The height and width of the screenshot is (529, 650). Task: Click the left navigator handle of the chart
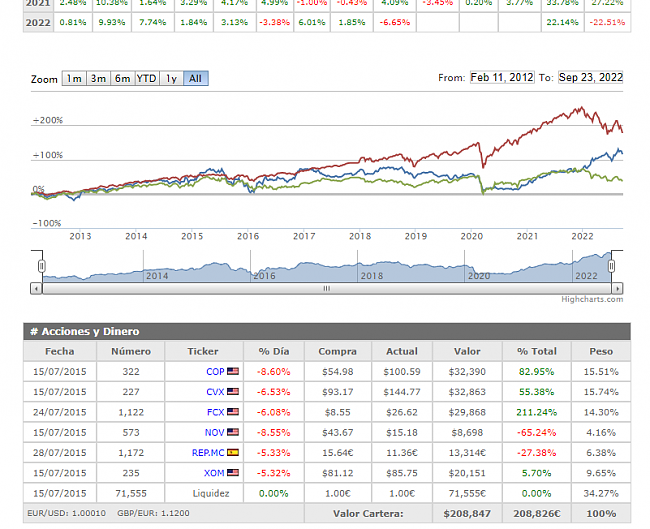click(41, 266)
